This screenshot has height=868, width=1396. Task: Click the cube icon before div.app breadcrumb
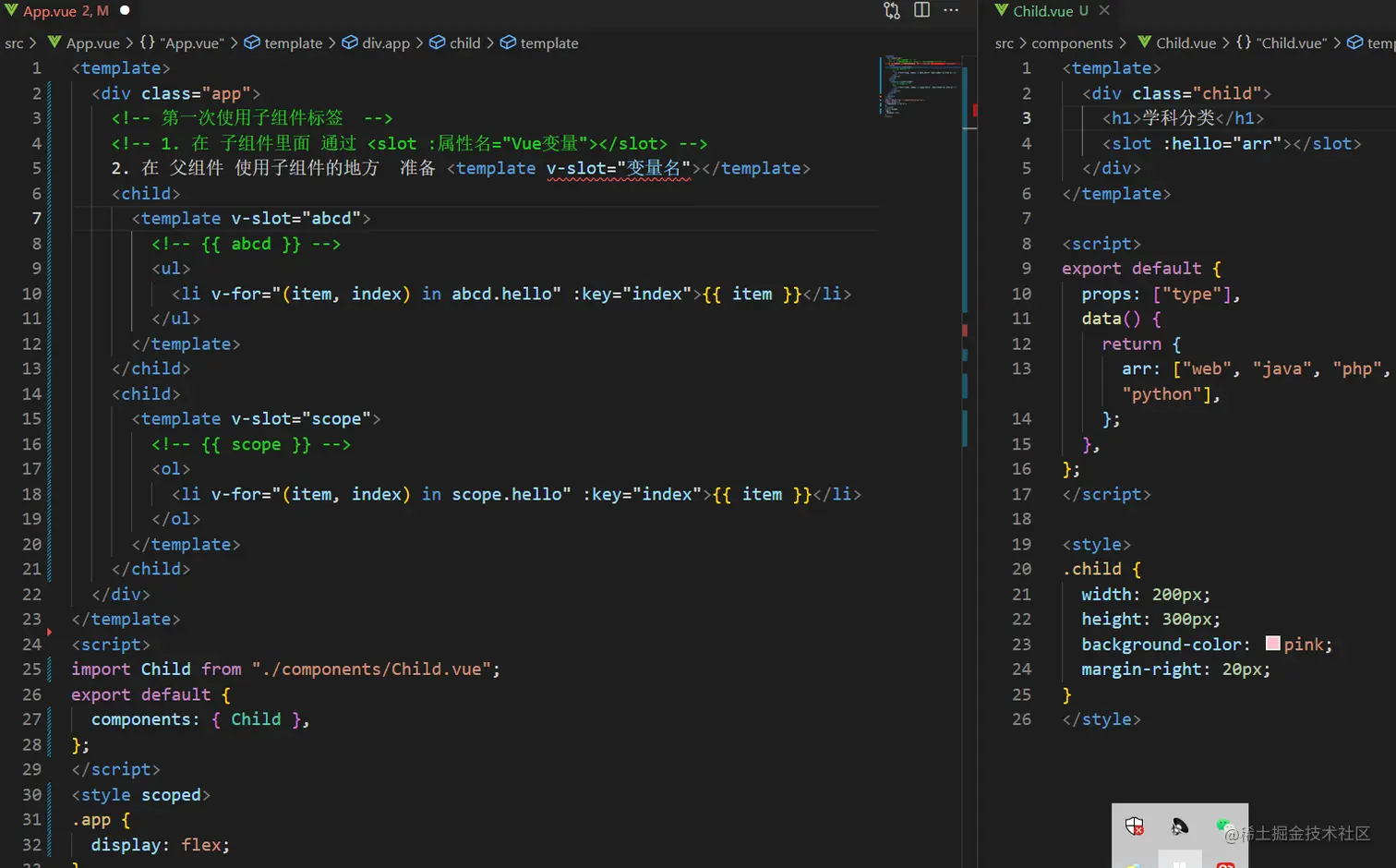pyautogui.click(x=350, y=42)
